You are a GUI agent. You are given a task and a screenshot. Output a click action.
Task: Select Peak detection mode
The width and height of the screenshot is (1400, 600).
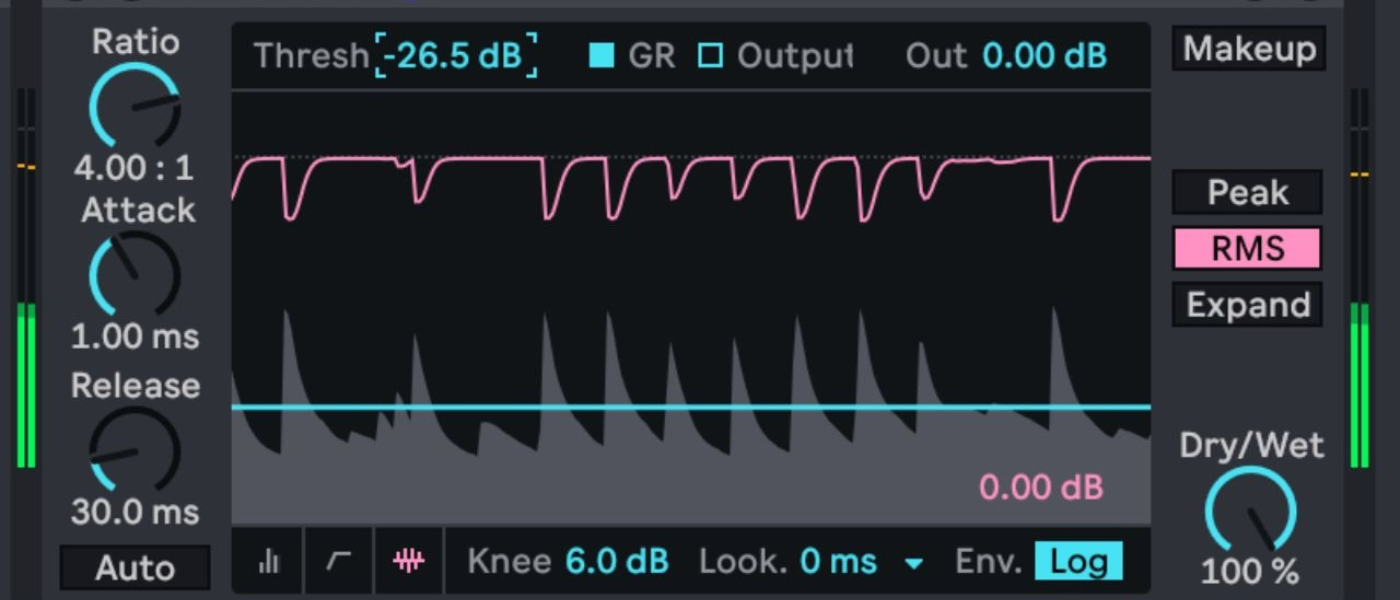(1247, 192)
